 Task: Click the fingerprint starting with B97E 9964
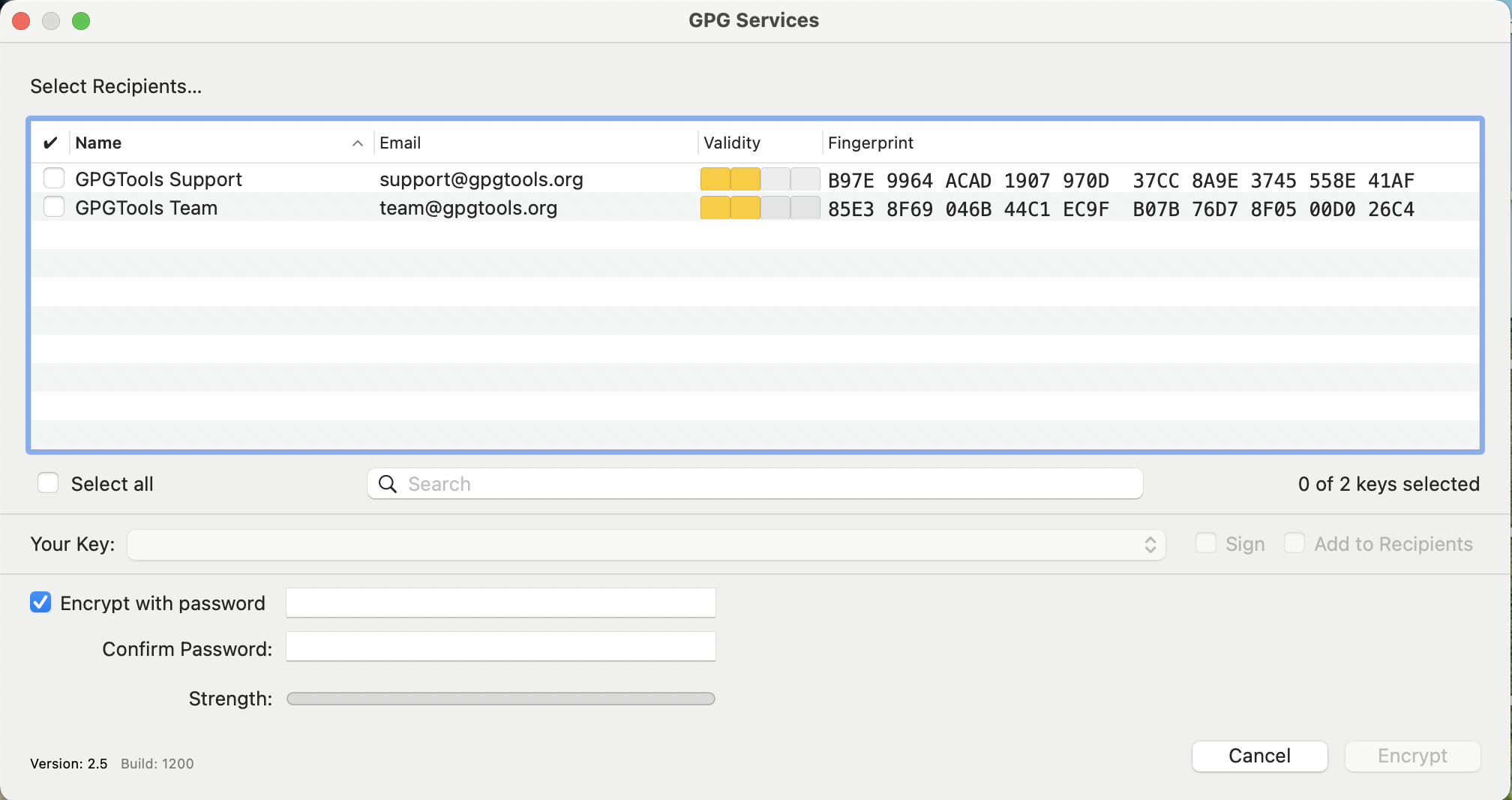click(x=1121, y=180)
